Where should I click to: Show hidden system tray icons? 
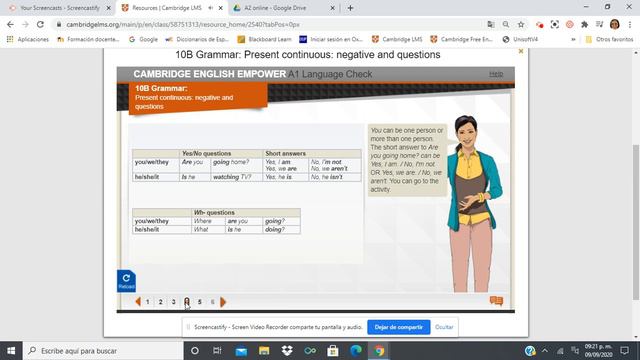point(545,351)
